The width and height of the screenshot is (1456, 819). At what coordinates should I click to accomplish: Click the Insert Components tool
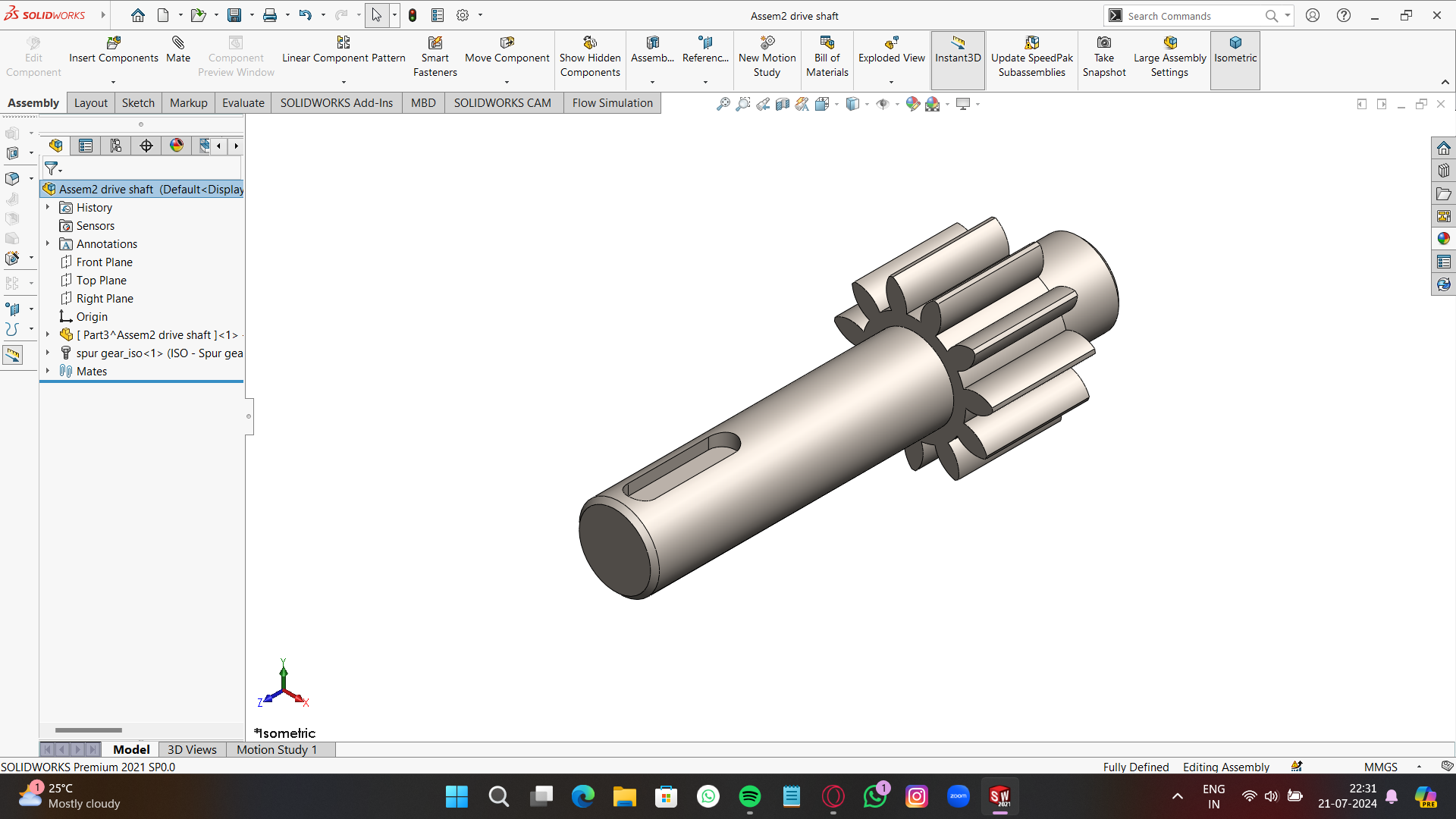[x=113, y=50]
